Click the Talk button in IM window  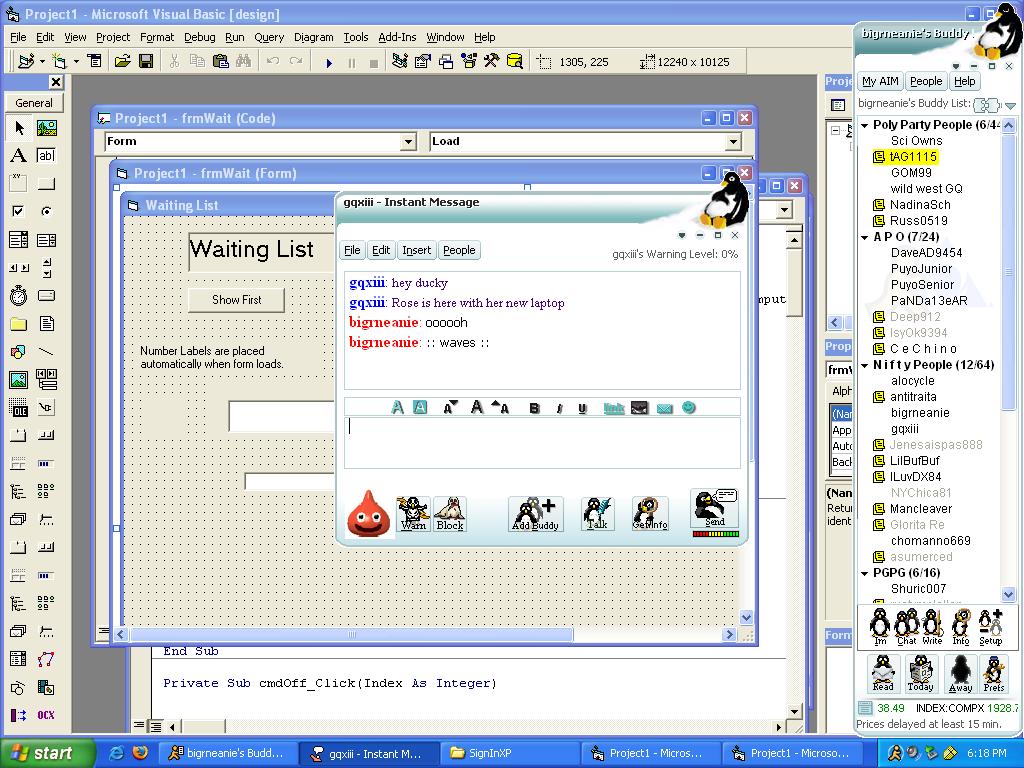pos(597,514)
